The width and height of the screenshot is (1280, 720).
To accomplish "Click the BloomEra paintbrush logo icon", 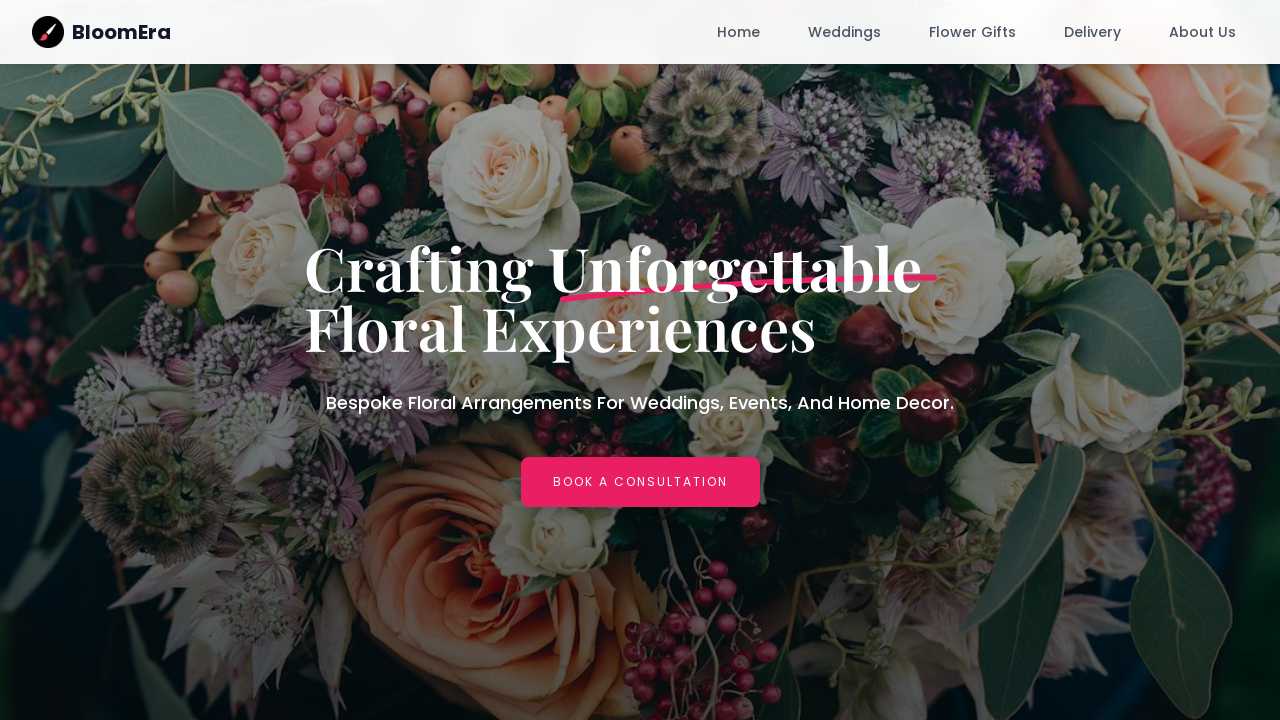I will 48,32.
